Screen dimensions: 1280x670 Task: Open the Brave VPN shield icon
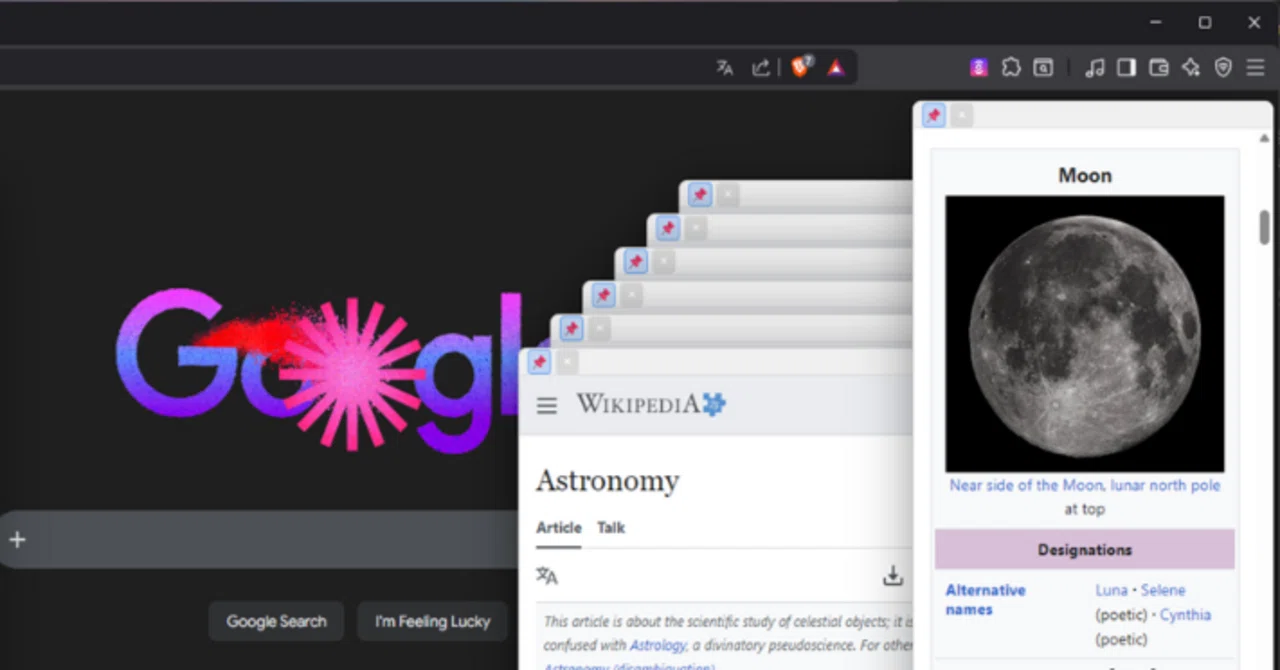(1223, 68)
